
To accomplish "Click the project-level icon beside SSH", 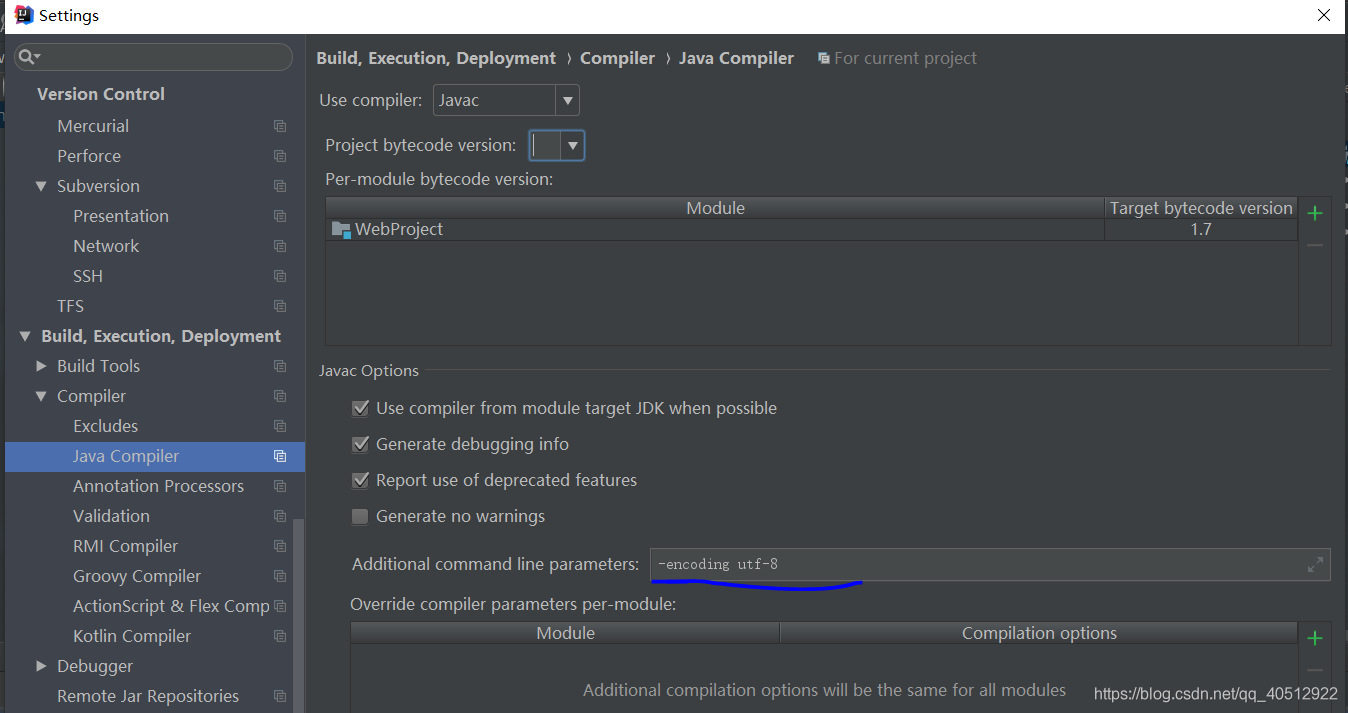I will point(280,276).
